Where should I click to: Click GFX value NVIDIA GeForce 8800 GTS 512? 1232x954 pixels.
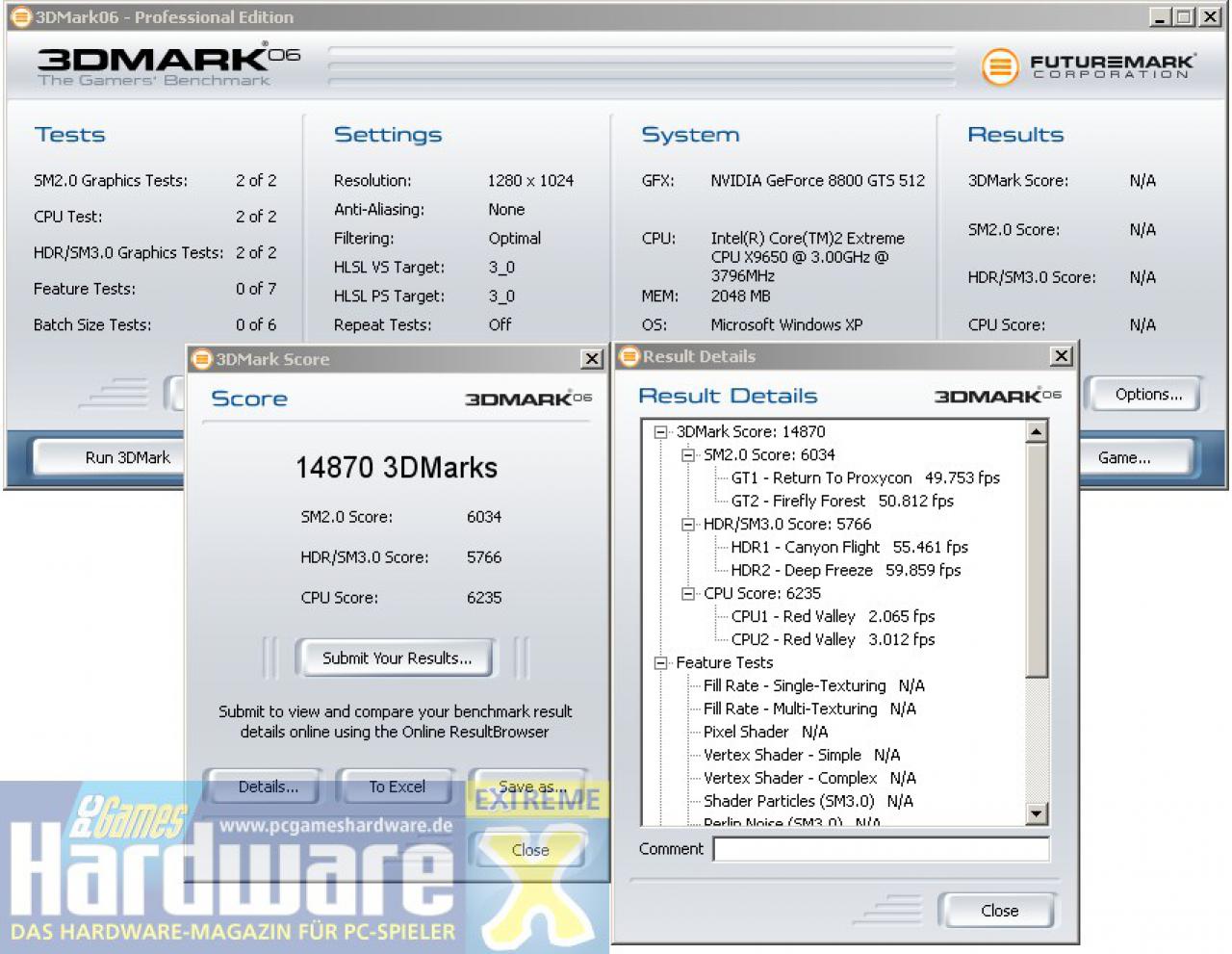818,181
